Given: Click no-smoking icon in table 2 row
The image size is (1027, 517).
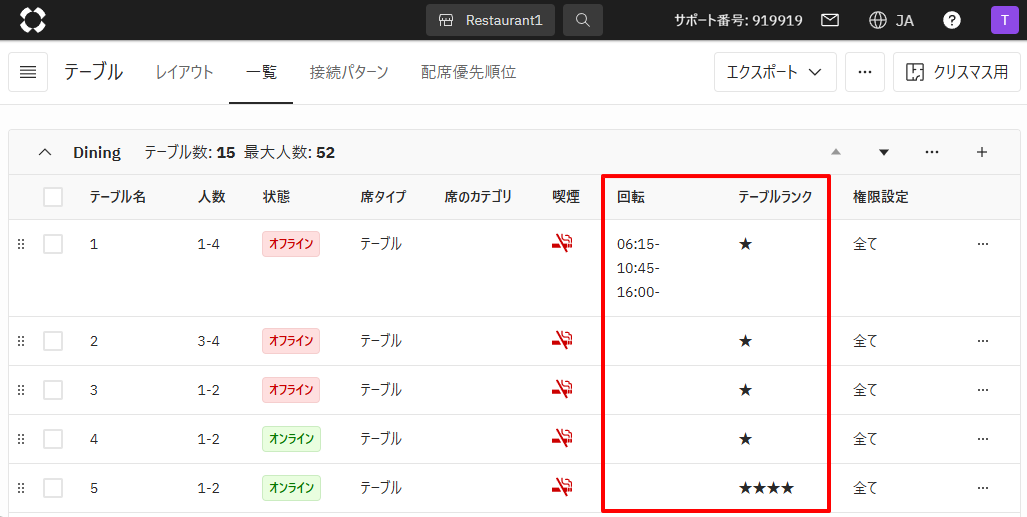Looking at the screenshot, I should pos(562,341).
